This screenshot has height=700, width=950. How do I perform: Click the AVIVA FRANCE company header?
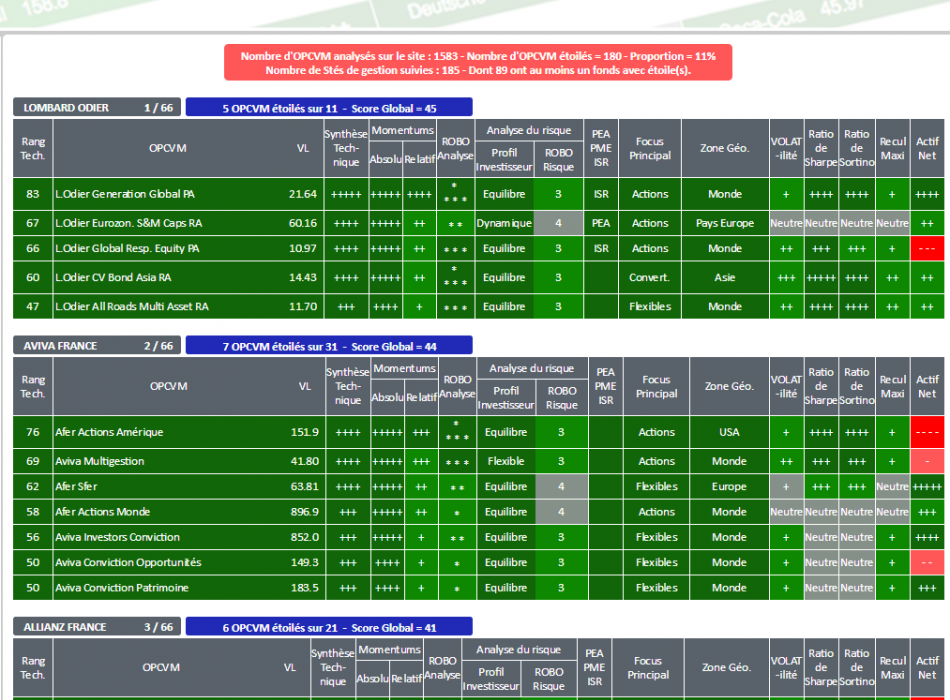97,346
